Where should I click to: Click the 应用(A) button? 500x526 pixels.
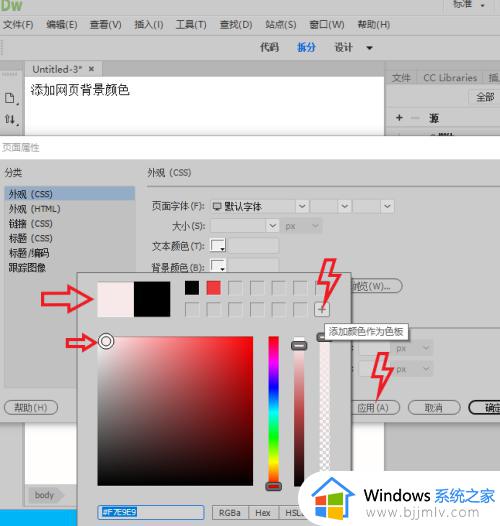pyautogui.click(x=373, y=408)
